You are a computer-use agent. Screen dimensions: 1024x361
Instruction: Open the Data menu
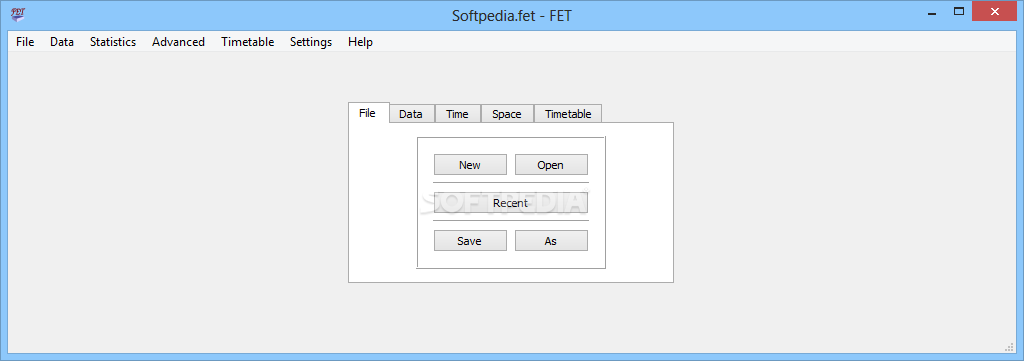pos(62,42)
